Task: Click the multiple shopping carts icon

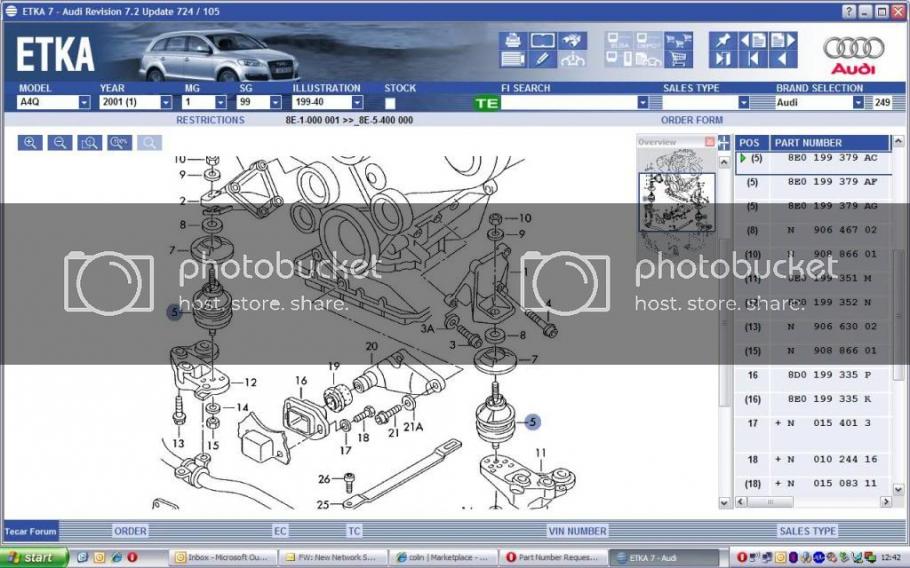Action: coord(678,41)
